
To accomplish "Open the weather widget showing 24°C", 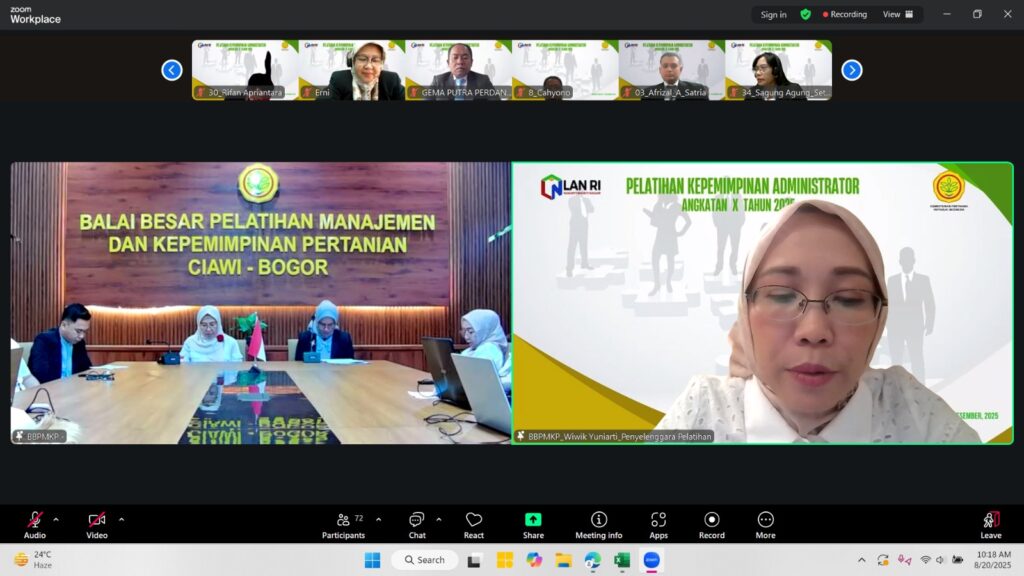I will [x=33, y=560].
